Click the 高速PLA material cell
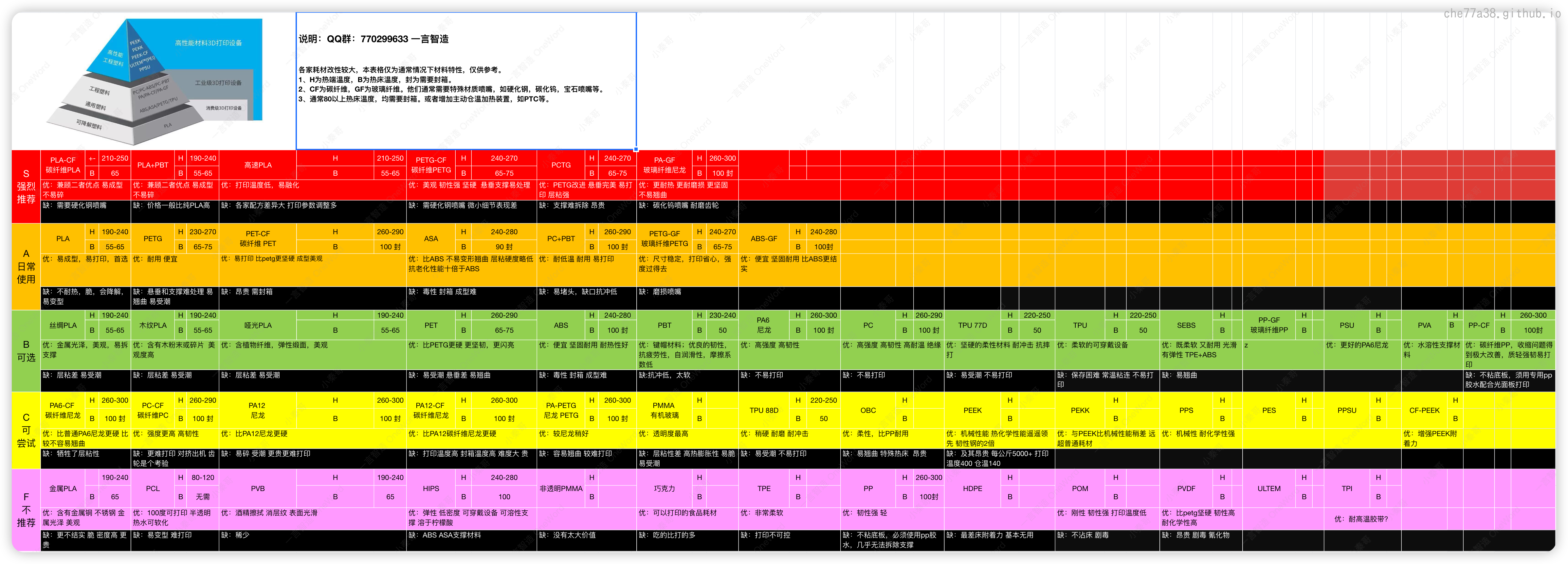This screenshot has height=564, width=1568. 258,165
